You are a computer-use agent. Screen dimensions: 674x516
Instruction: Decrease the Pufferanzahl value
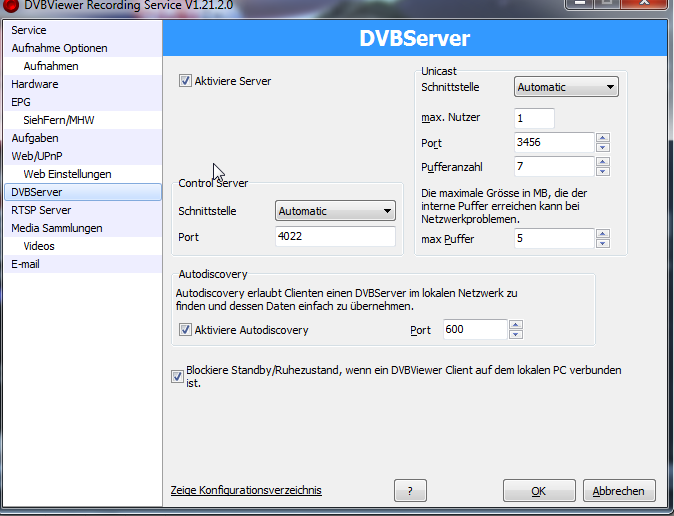point(602,171)
